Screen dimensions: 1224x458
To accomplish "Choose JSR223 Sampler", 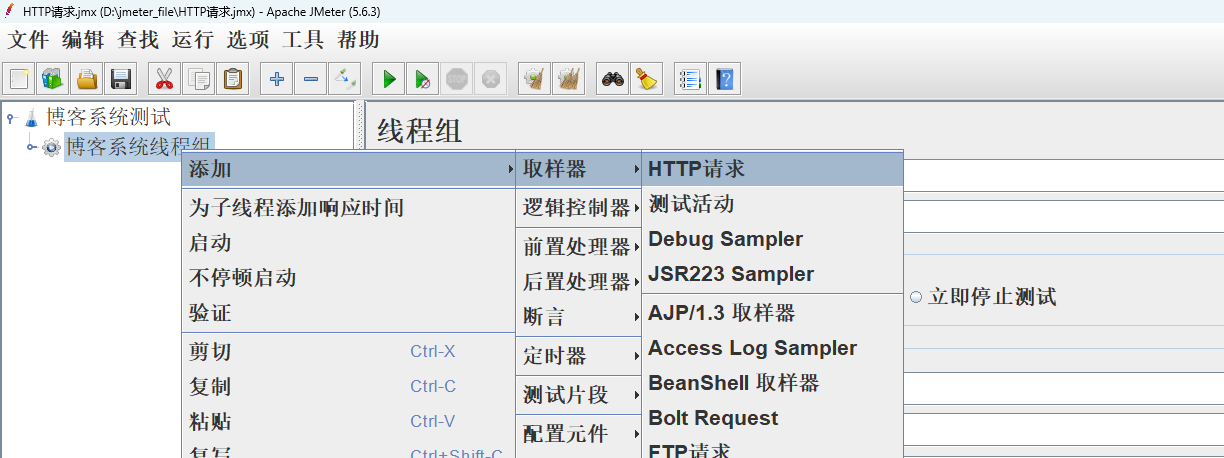I will click(x=772, y=274).
